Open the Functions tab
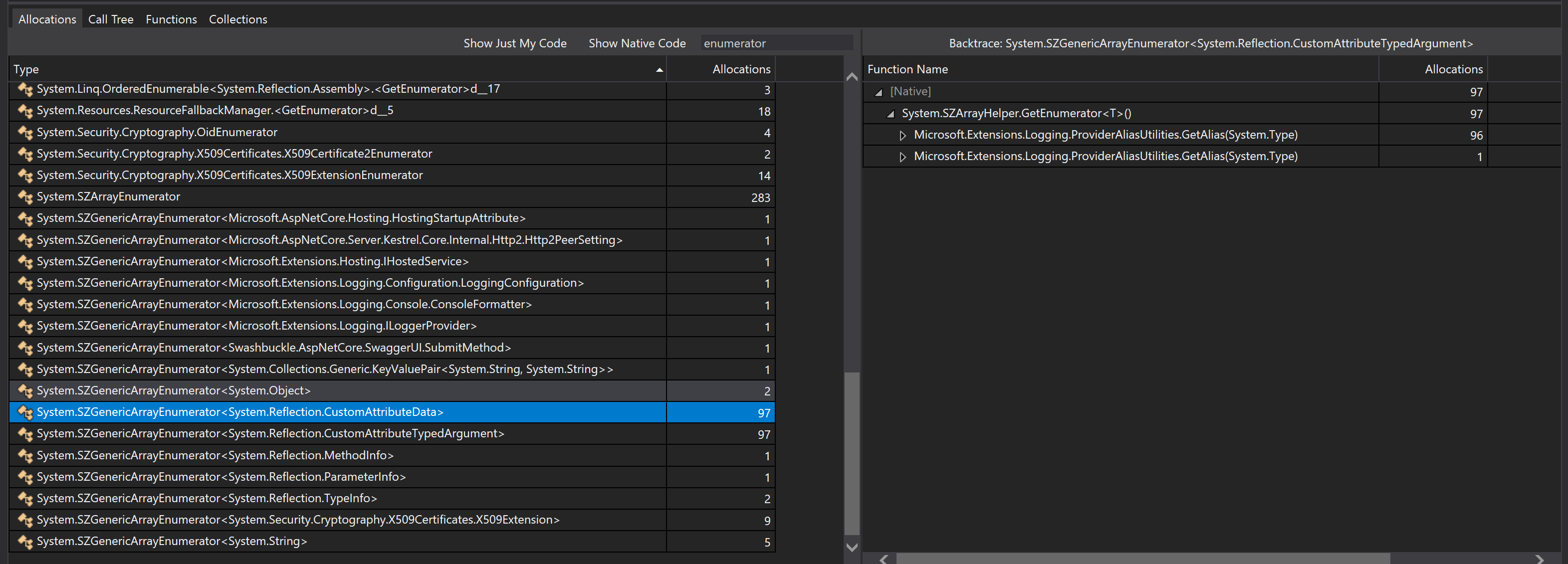 (x=171, y=19)
